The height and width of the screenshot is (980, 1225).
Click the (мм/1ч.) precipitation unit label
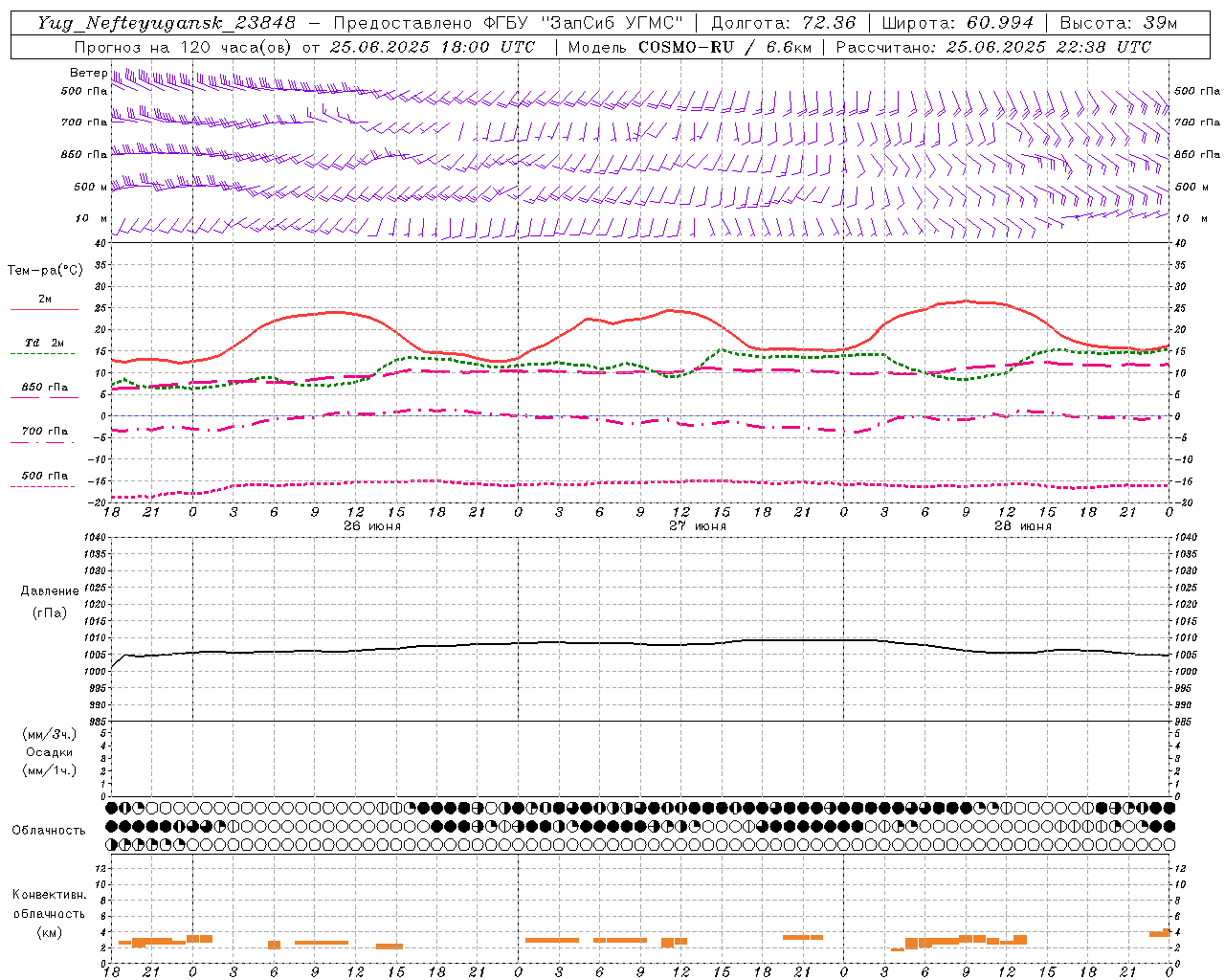[x=49, y=770]
